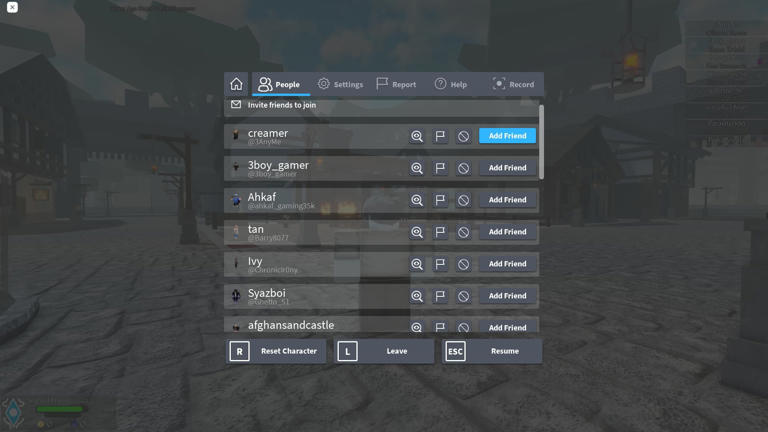Image resolution: width=768 pixels, height=432 pixels.
Task: Report player 3boy_gamer using flag icon
Action: [440, 168]
